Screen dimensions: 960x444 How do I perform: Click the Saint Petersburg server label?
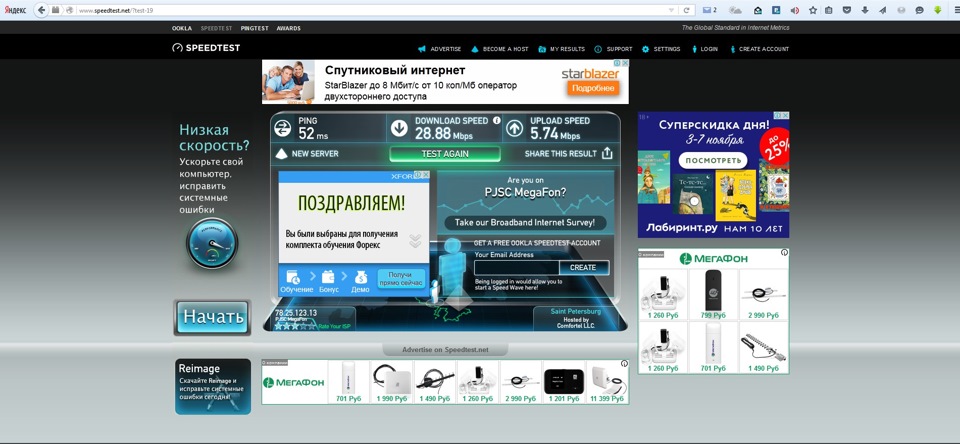[x=576, y=312]
